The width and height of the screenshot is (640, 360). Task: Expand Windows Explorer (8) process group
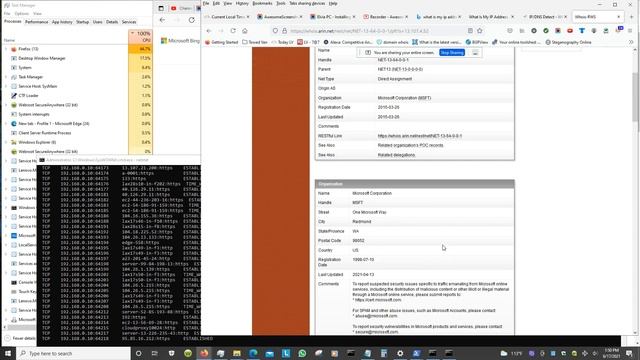(6, 142)
